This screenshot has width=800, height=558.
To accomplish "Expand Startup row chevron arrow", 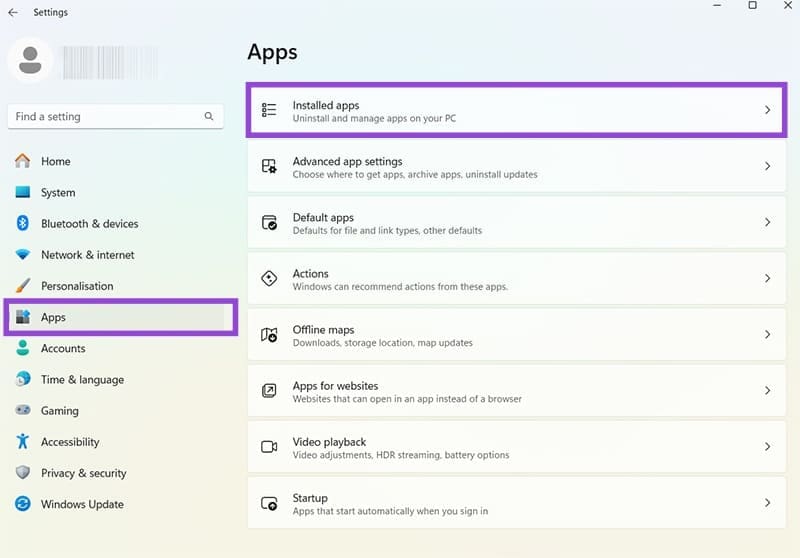I will pyautogui.click(x=767, y=503).
